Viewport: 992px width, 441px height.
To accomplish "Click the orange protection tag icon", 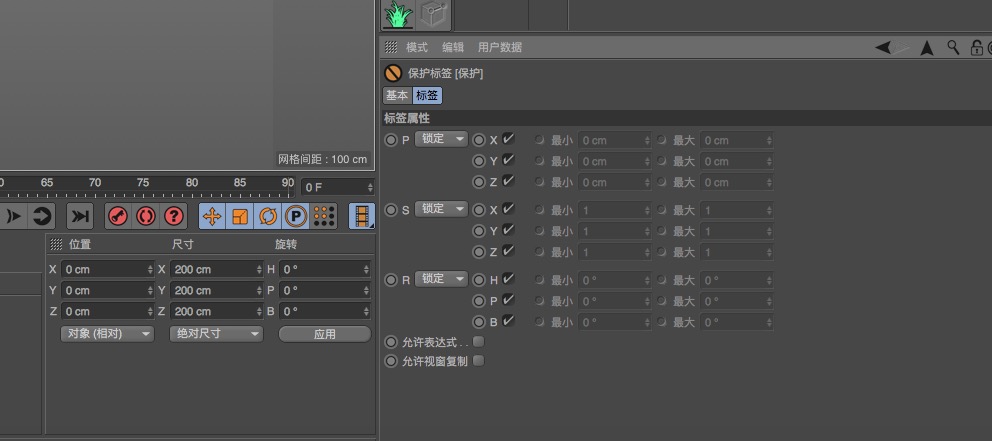I will (x=393, y=73).
